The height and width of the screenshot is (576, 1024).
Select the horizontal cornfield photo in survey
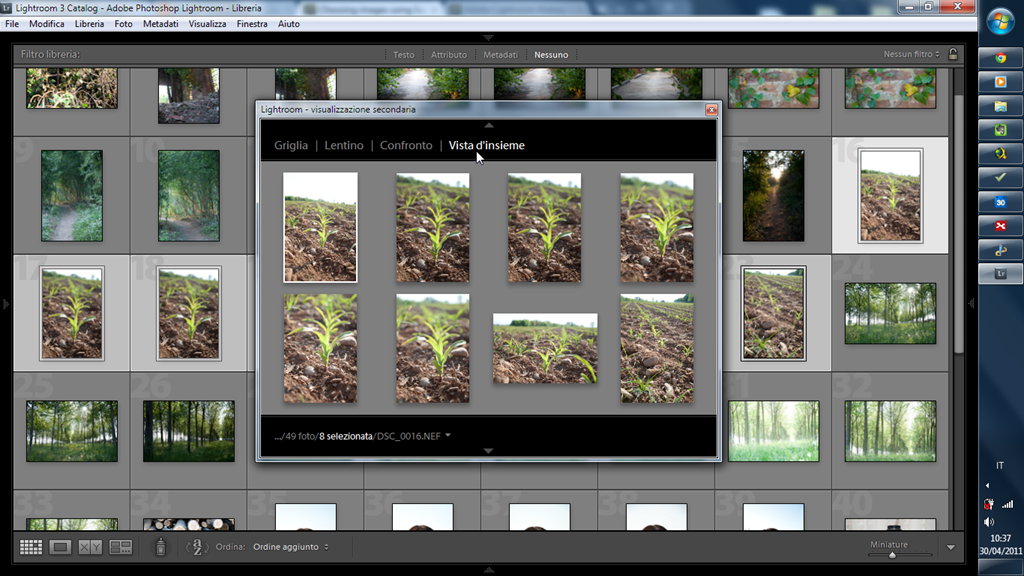(x=545, y=348)
